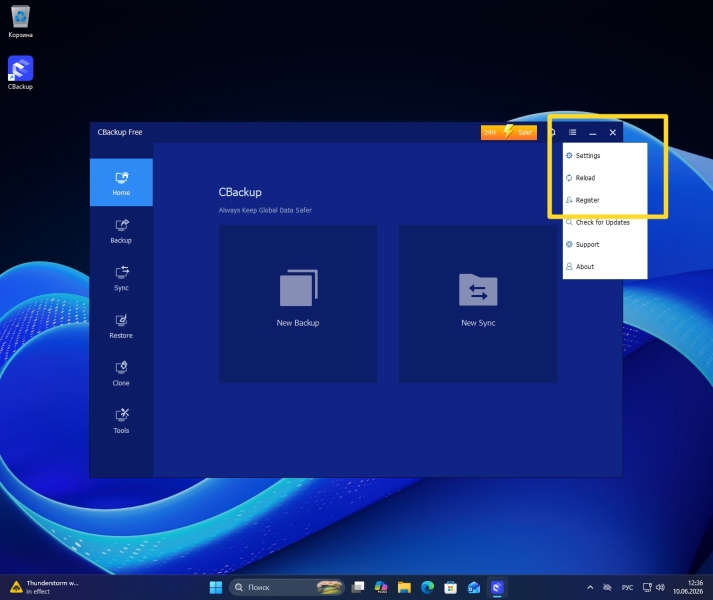The image size is (713, 600).
Task: Click the 'CBackup Free' window title
Action: point(120,132)
